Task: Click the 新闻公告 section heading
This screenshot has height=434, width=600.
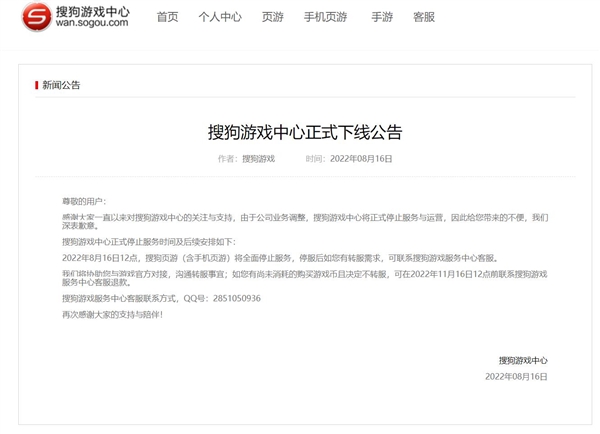Action: (x=61, y=85)
